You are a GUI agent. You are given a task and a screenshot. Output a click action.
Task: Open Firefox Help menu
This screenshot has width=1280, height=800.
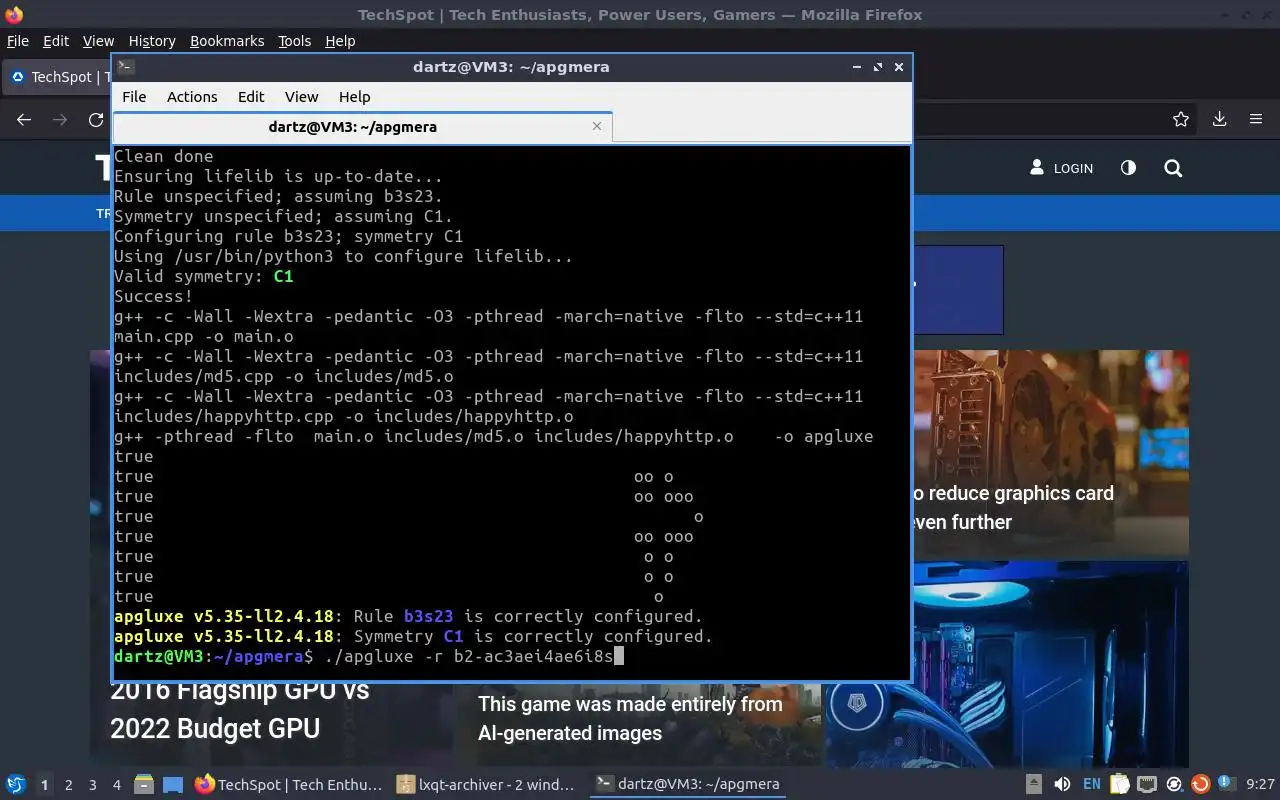(340, 41)
